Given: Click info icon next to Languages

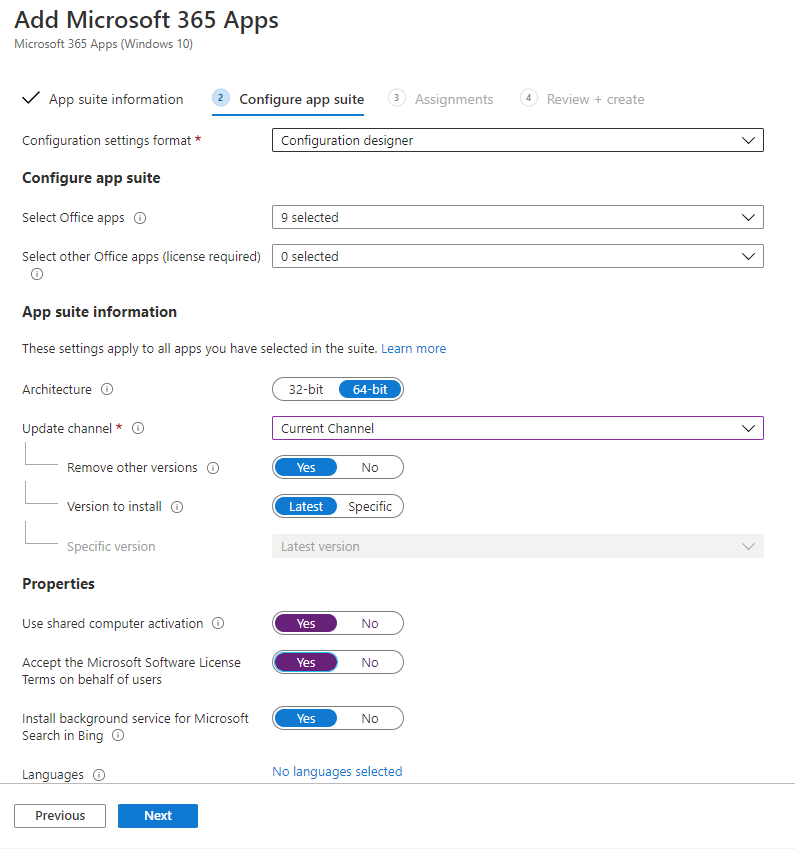Looking at the screenshot, I should tap(99, 775).
